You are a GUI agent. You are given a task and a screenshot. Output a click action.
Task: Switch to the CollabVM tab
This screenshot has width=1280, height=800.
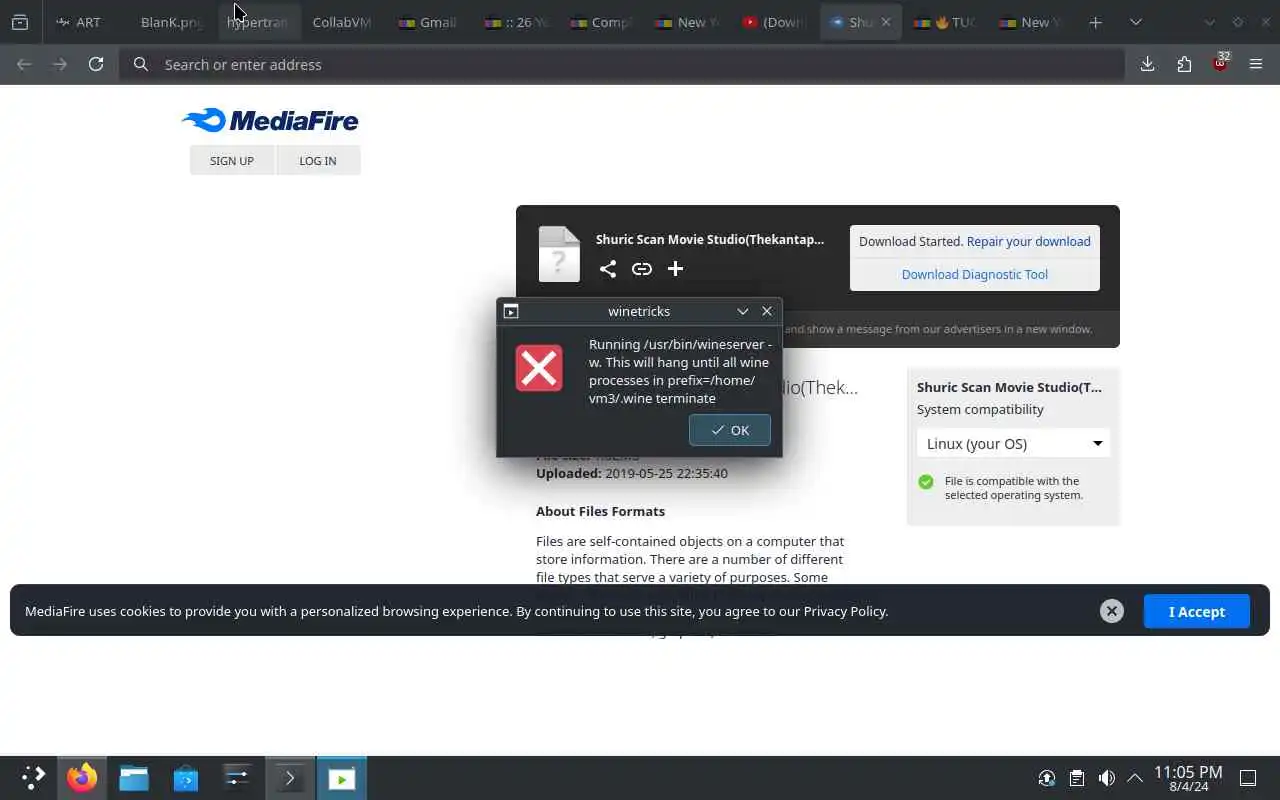point(342,22)
